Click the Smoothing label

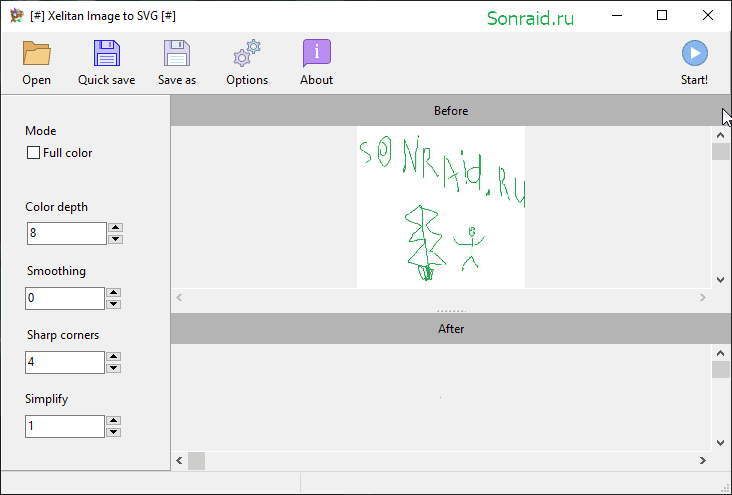tap(56, 271)
